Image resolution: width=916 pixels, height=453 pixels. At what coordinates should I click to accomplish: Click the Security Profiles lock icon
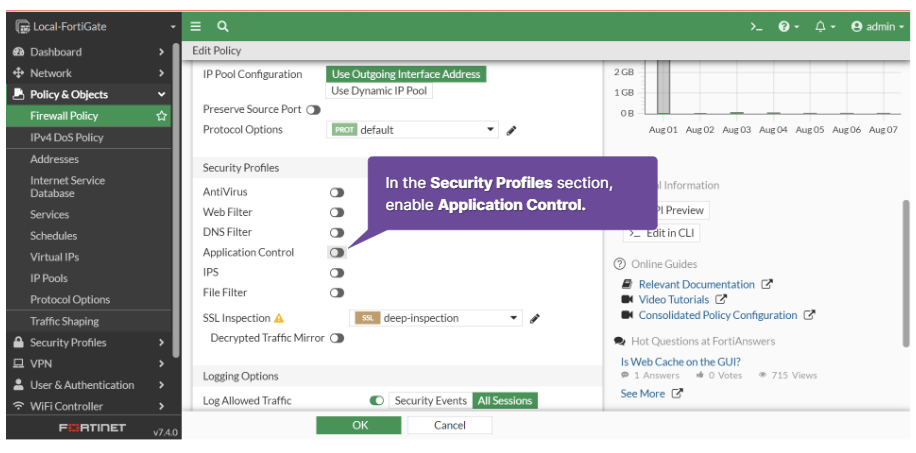(18, 343)
